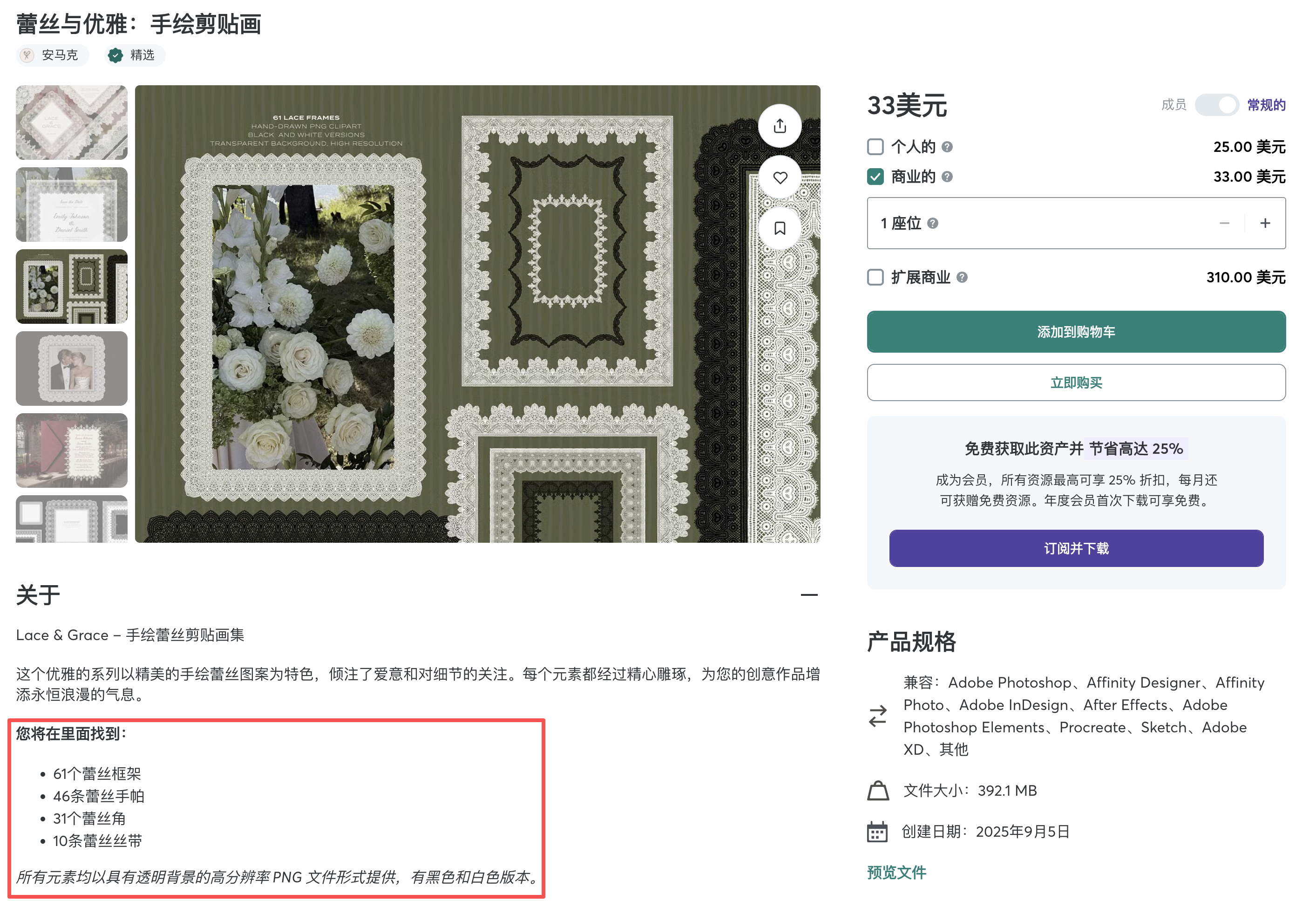This screenshot has width=1316, height=901.
Task: Select the bottom gray lace frames thumbnail
Action: point(71,519)
